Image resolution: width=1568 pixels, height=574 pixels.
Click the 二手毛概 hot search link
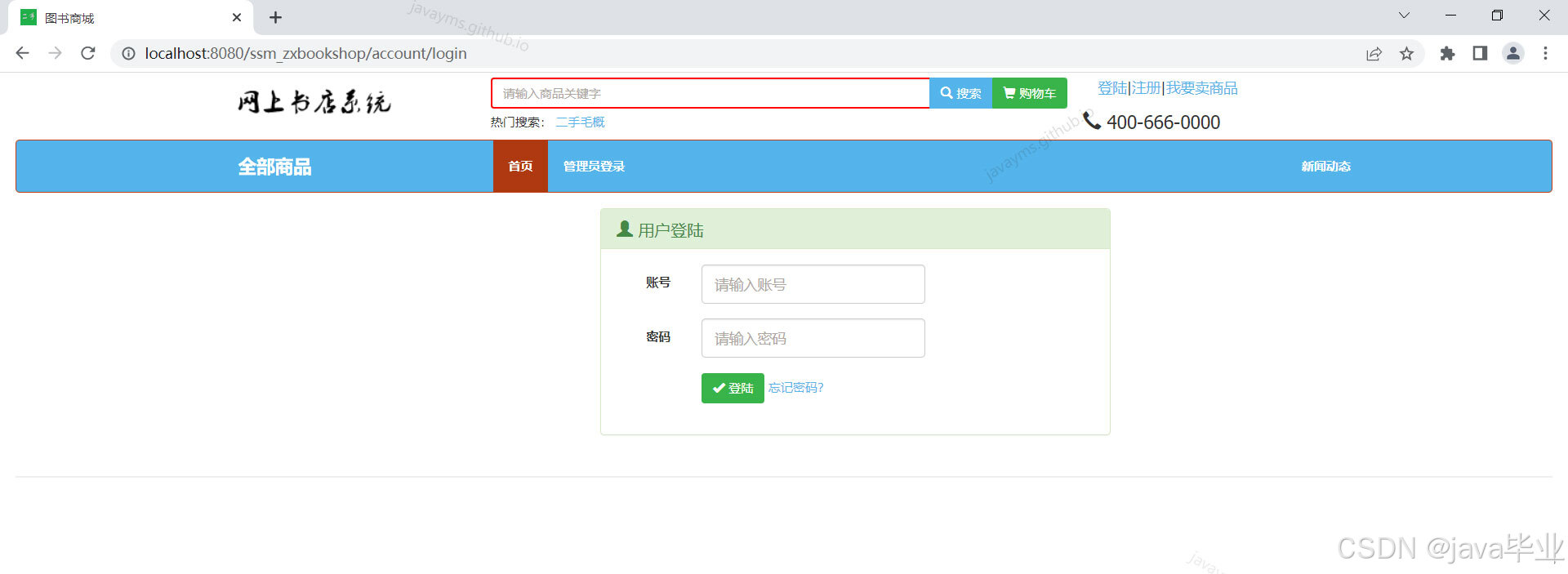pos(580,122)
